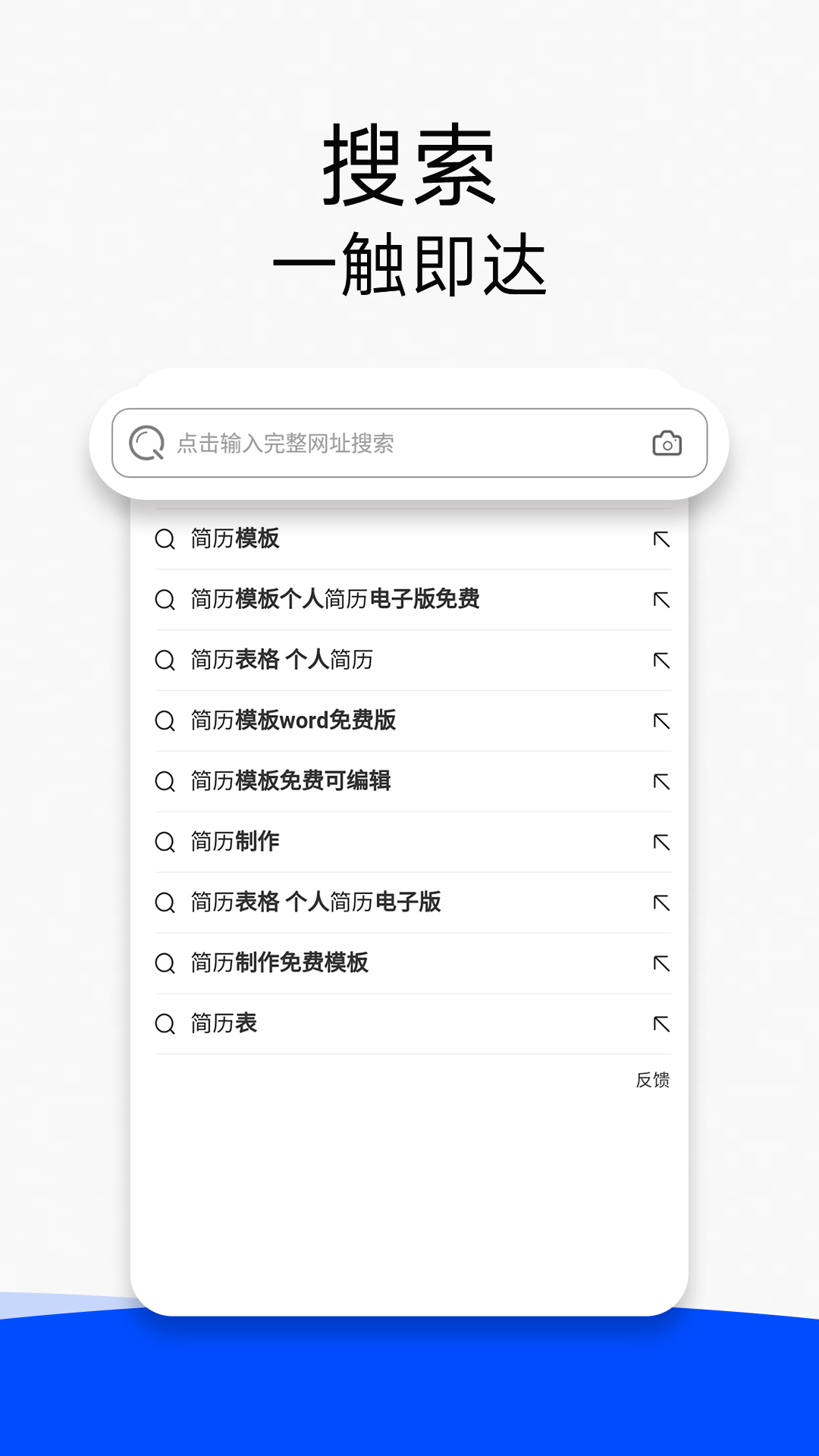Screen dimensions: 819x1456
Task: Click the fill arrow next to 简历模板
Action: [662, 540]
